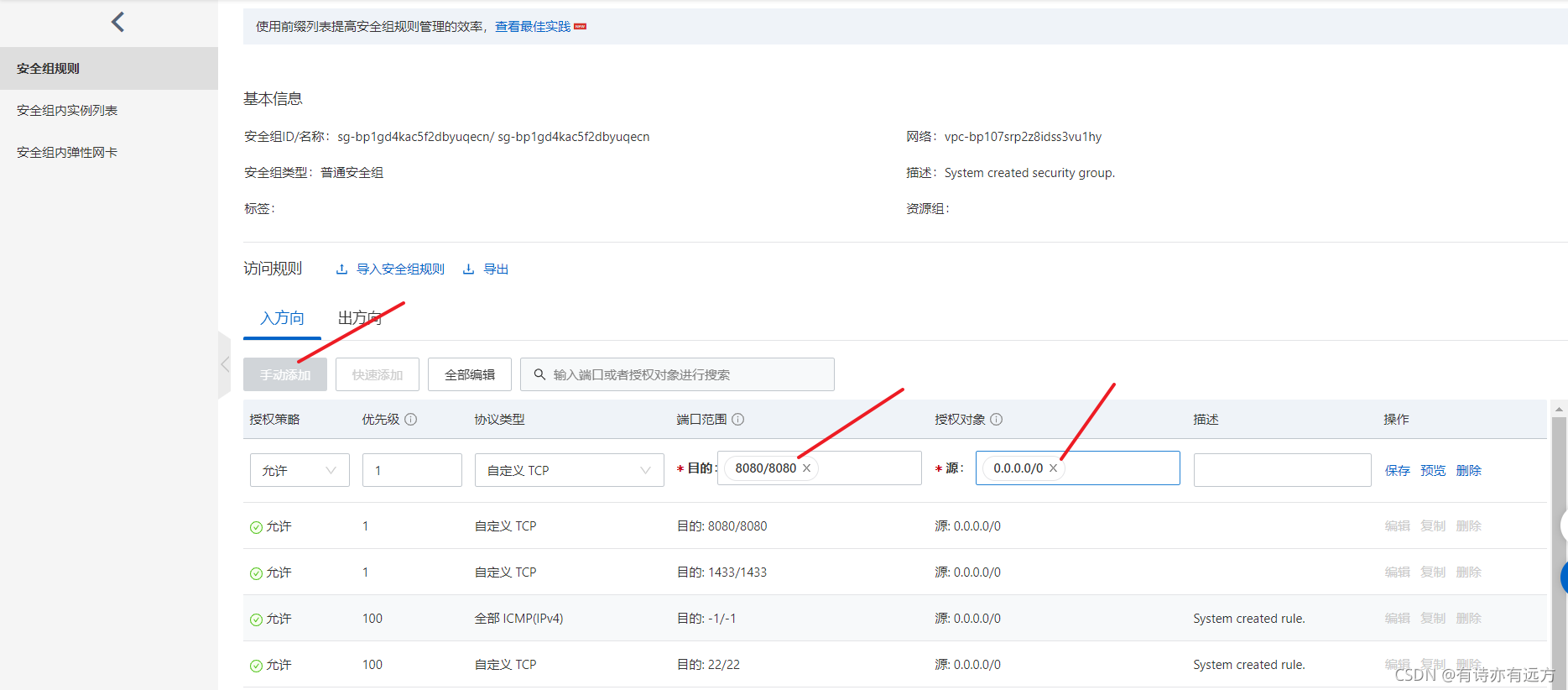This screenshot has width=1568, height=690.
Task: Click the search magnifier icon
Action: pyautogui.click(x=539, y=374)
